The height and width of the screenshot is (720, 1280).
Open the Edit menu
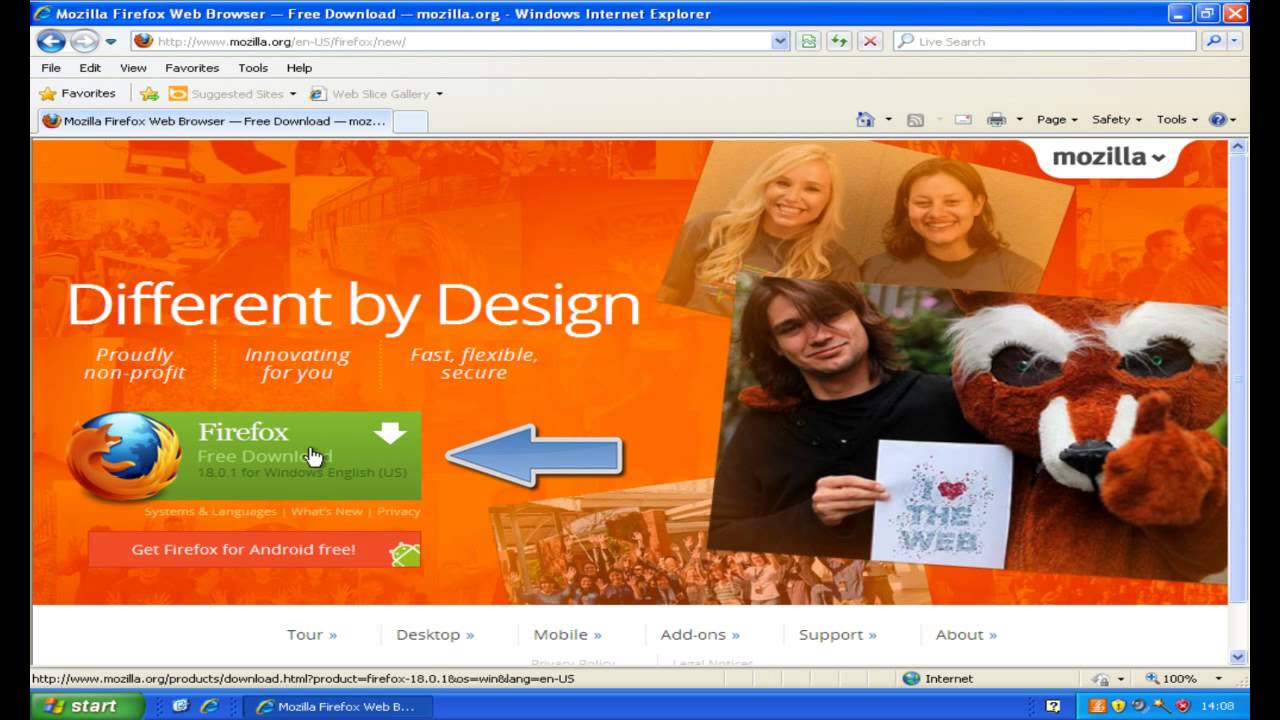[x=90, y=67]
